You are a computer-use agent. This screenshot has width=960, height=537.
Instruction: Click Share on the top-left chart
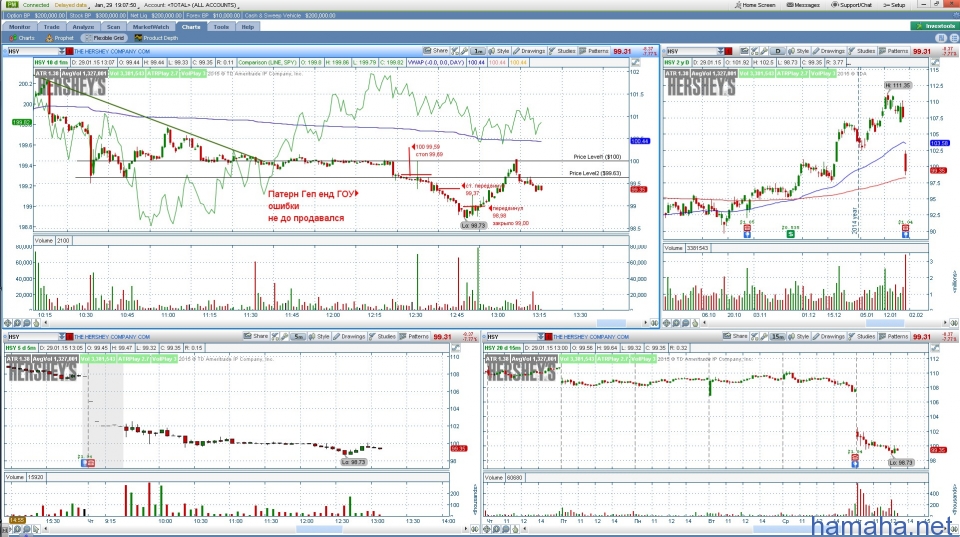coord(435,51)
